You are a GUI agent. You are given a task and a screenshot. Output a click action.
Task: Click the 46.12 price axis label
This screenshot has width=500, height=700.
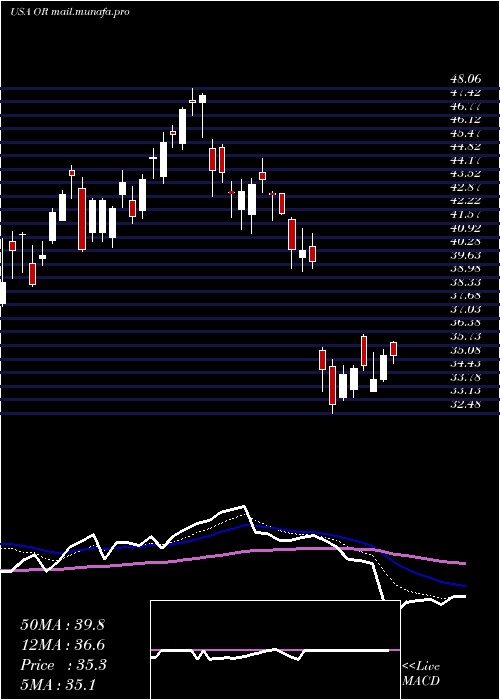(466, 120)
